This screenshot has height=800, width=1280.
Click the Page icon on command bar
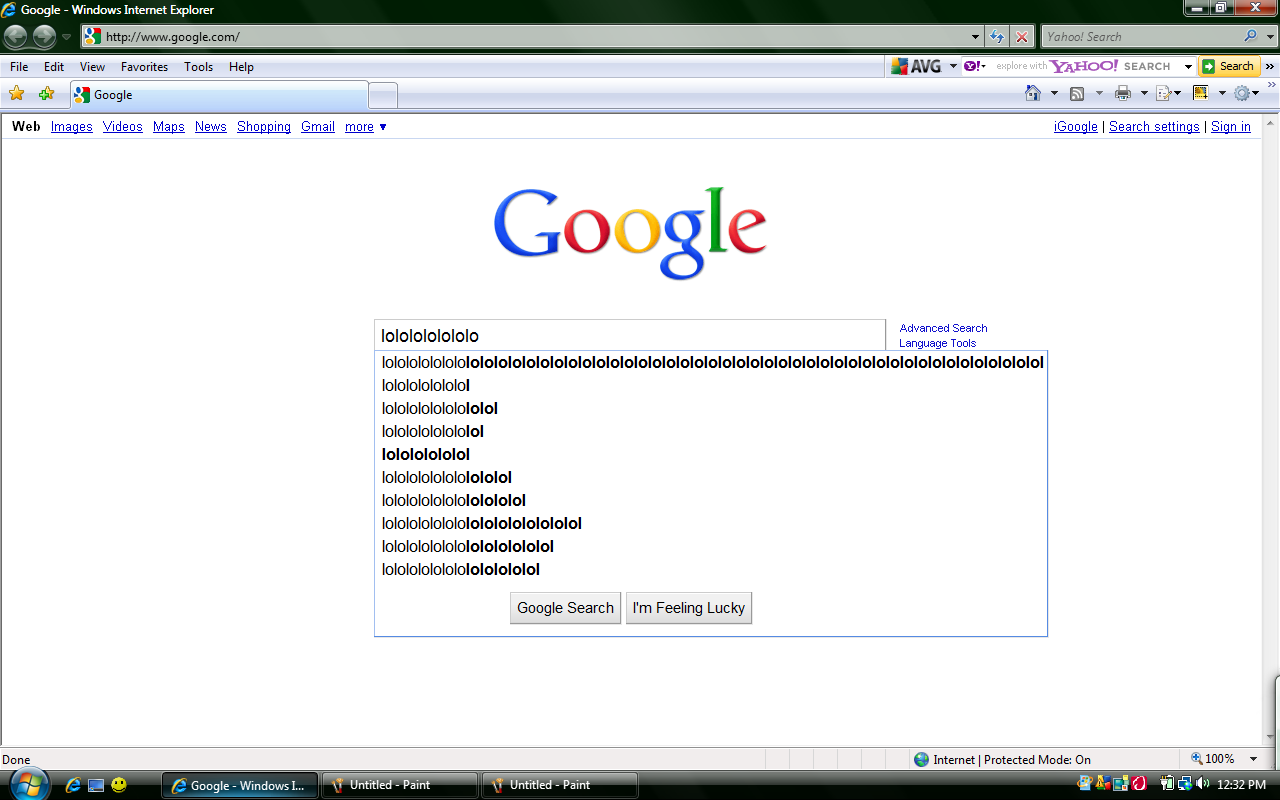click(x=1165, y=92)
